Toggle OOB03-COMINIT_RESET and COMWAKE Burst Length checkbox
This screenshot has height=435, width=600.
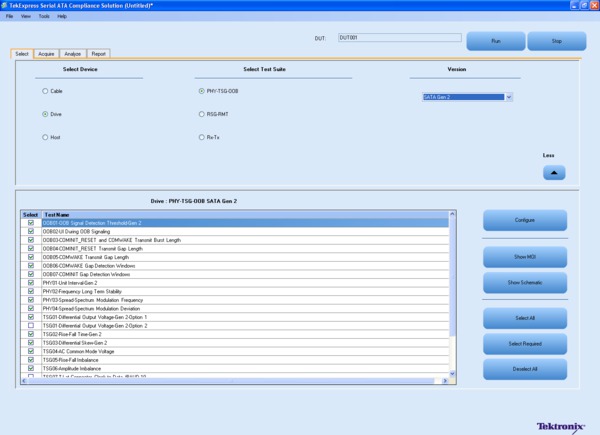[x=31, y=240]
